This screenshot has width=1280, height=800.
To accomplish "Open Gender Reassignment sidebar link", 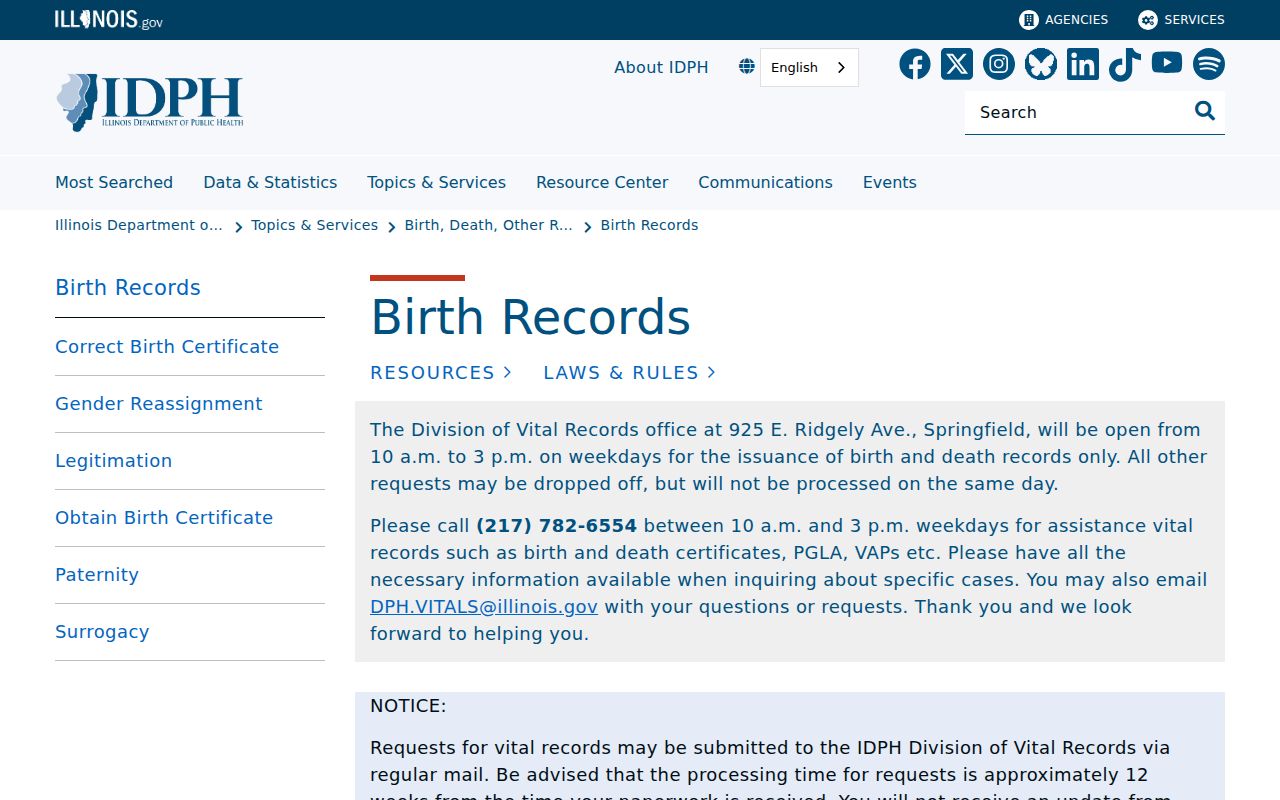I will point(158,403).
